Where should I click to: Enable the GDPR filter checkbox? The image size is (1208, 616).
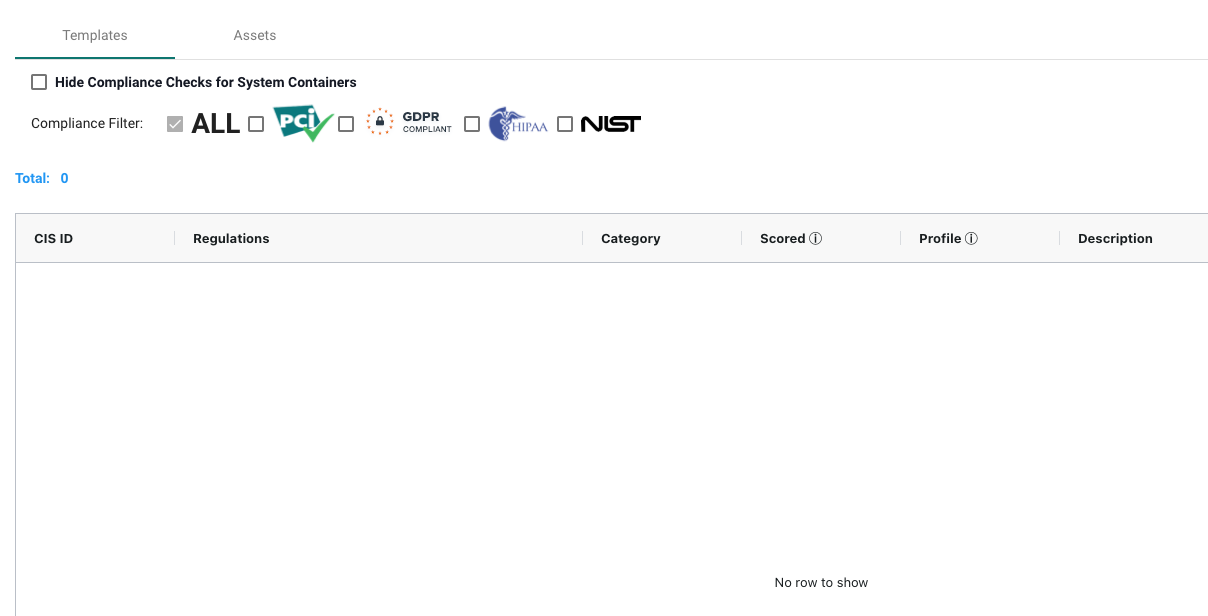346,123
